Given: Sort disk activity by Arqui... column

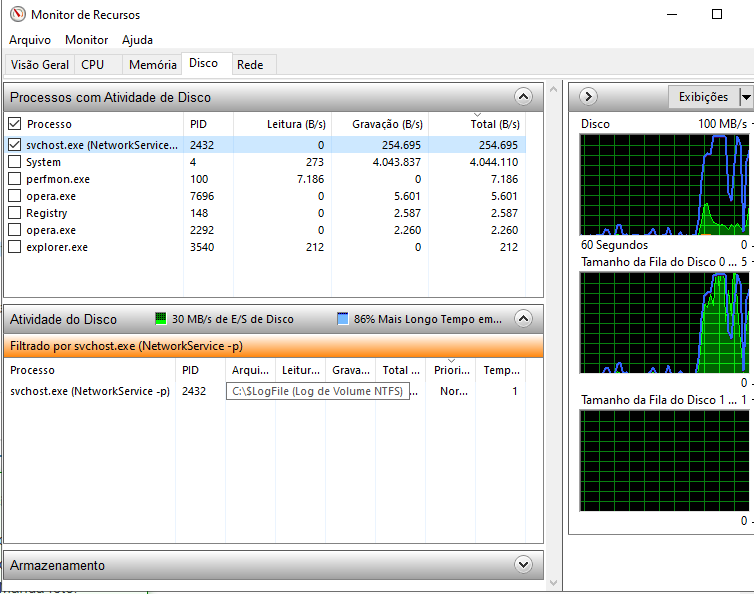Looking at the screenshot, I should pyautogui.click(x=250, y=370).
